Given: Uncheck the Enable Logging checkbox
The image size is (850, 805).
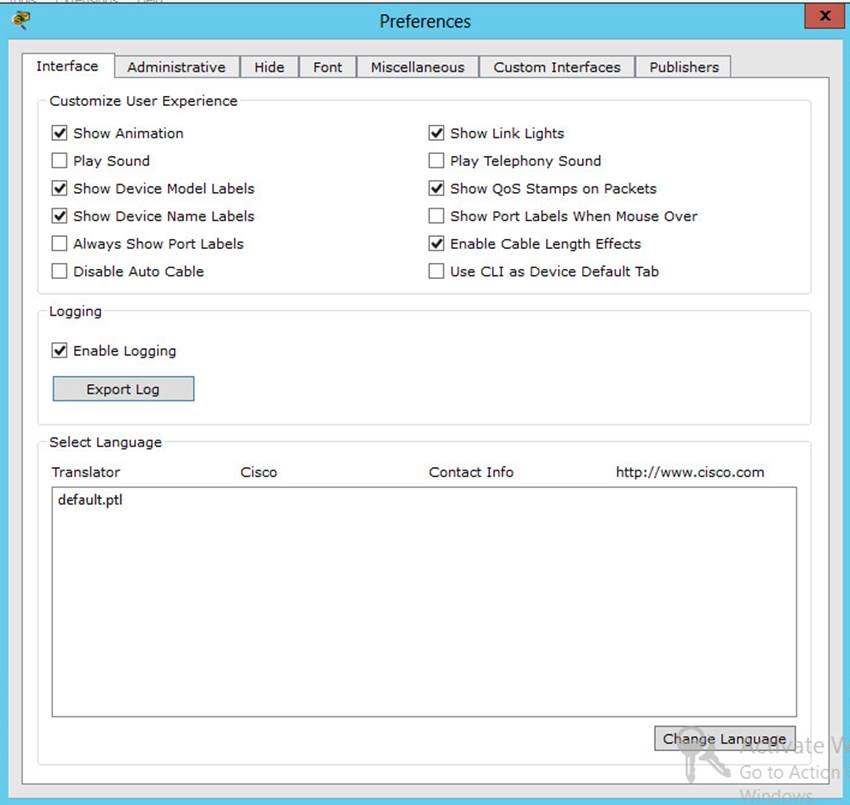Looking at the screenshot, I should click(x=59, y=351).
